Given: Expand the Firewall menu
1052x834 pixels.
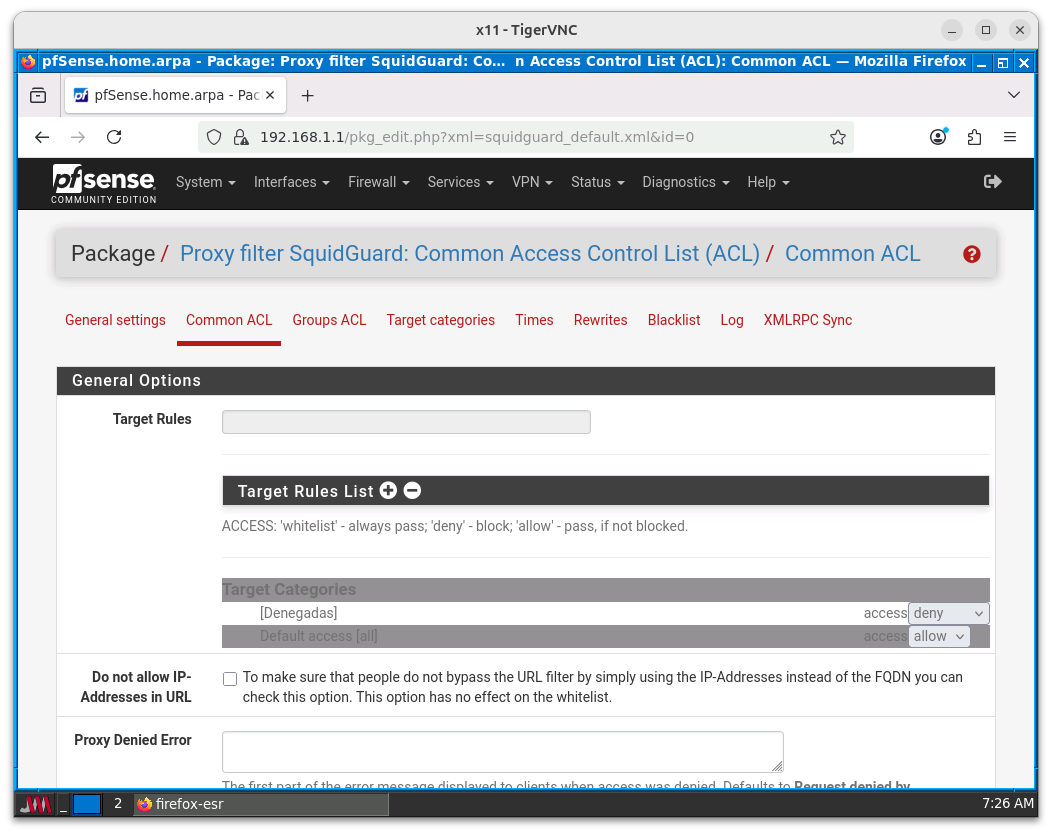Looking at the screenshot, I should tap(378, 182).
